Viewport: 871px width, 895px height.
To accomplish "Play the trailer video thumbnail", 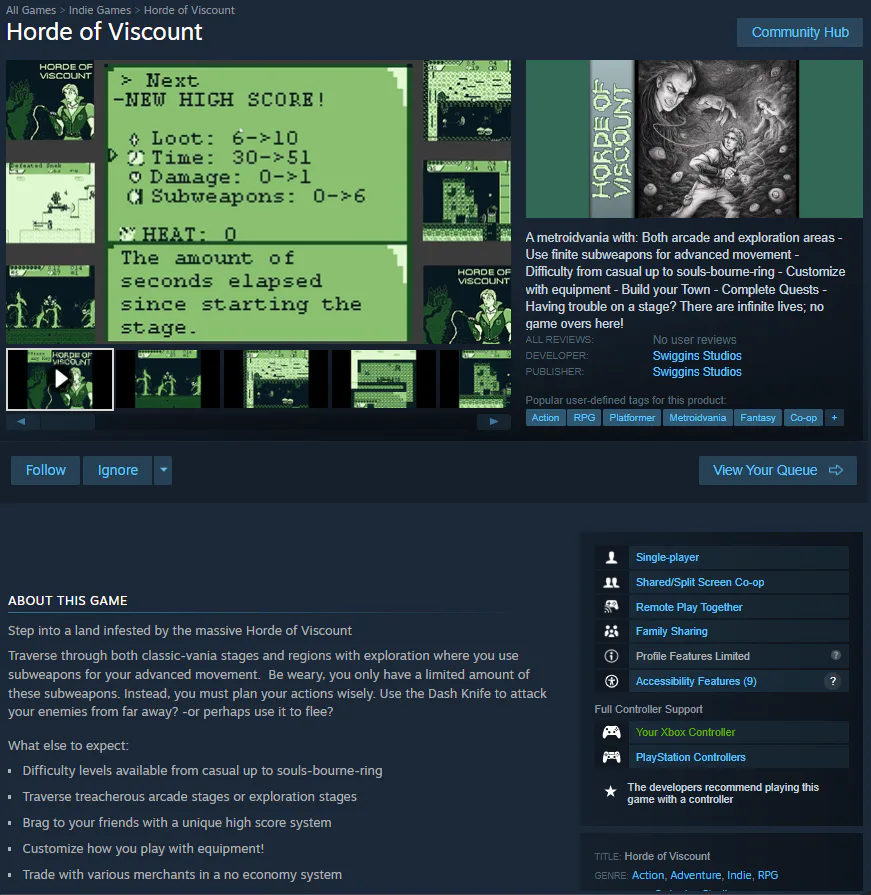I will 60,379.
